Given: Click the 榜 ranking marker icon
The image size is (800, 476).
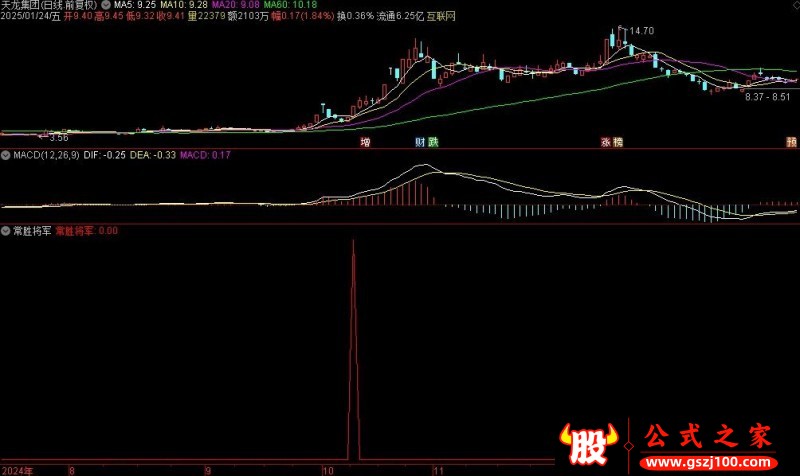Looking at the screenshot, I should point(618,142).
